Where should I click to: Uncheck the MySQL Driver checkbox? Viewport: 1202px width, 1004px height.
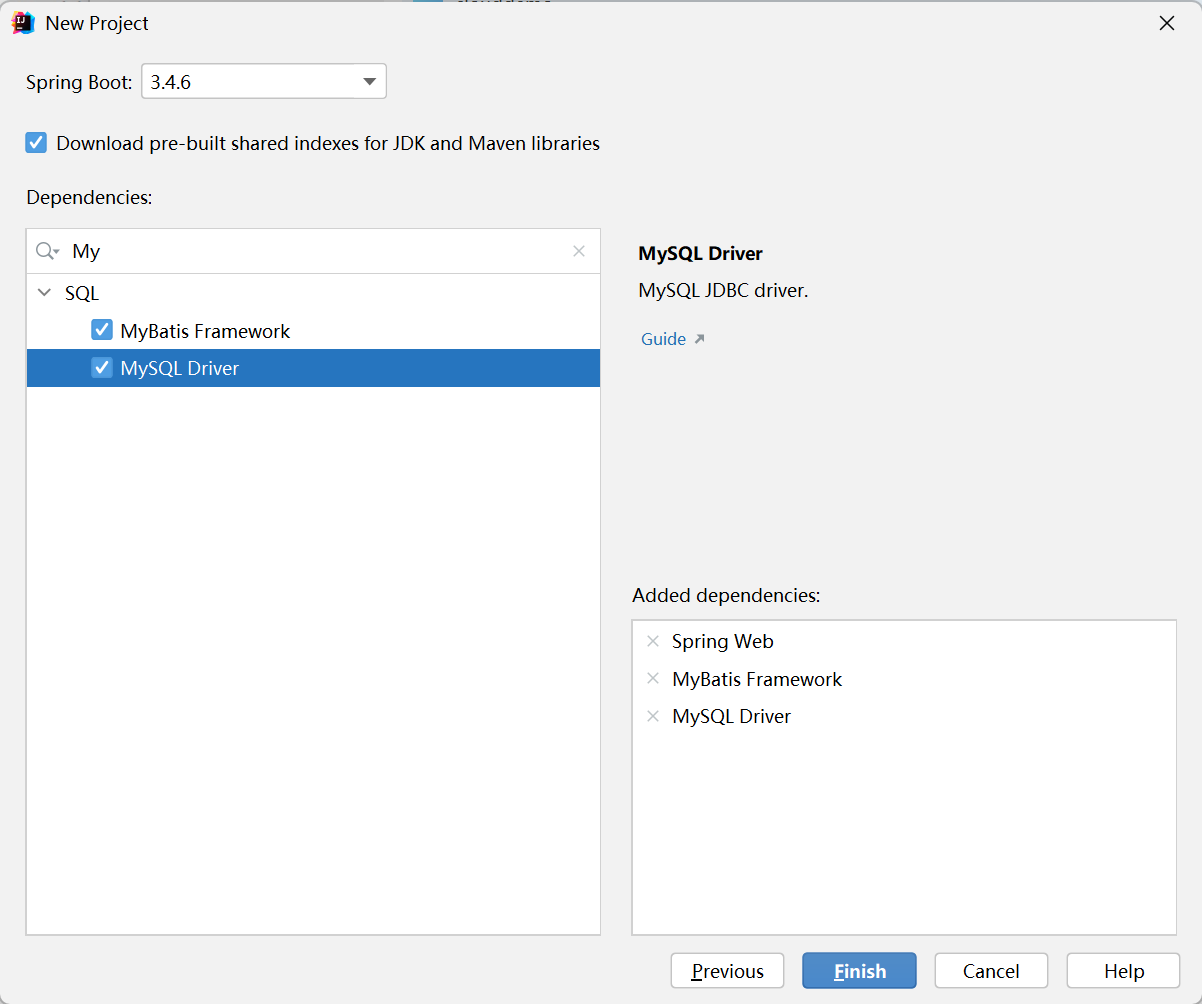pos(102,368)
